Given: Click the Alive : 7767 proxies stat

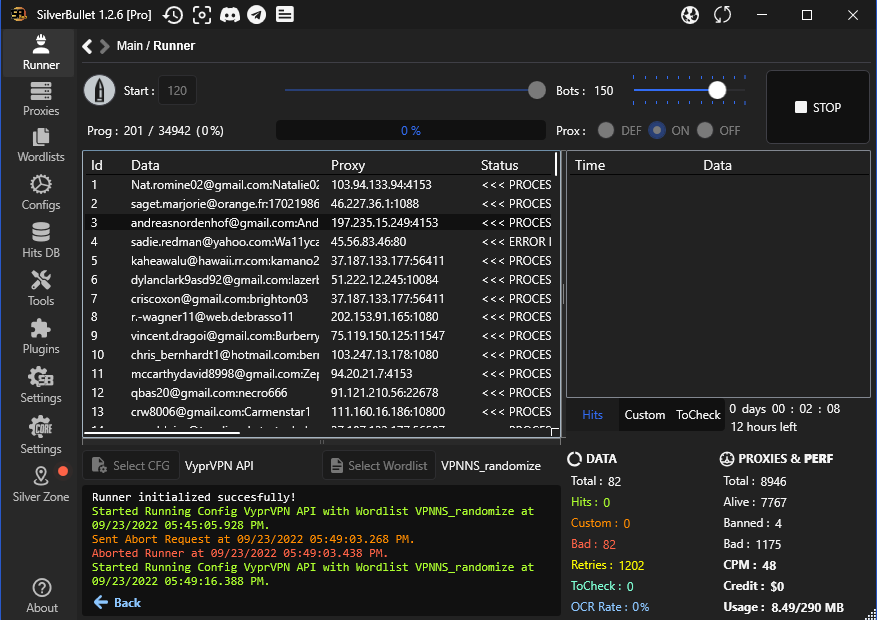Looking at the screenshot, I should coord(755,502).
